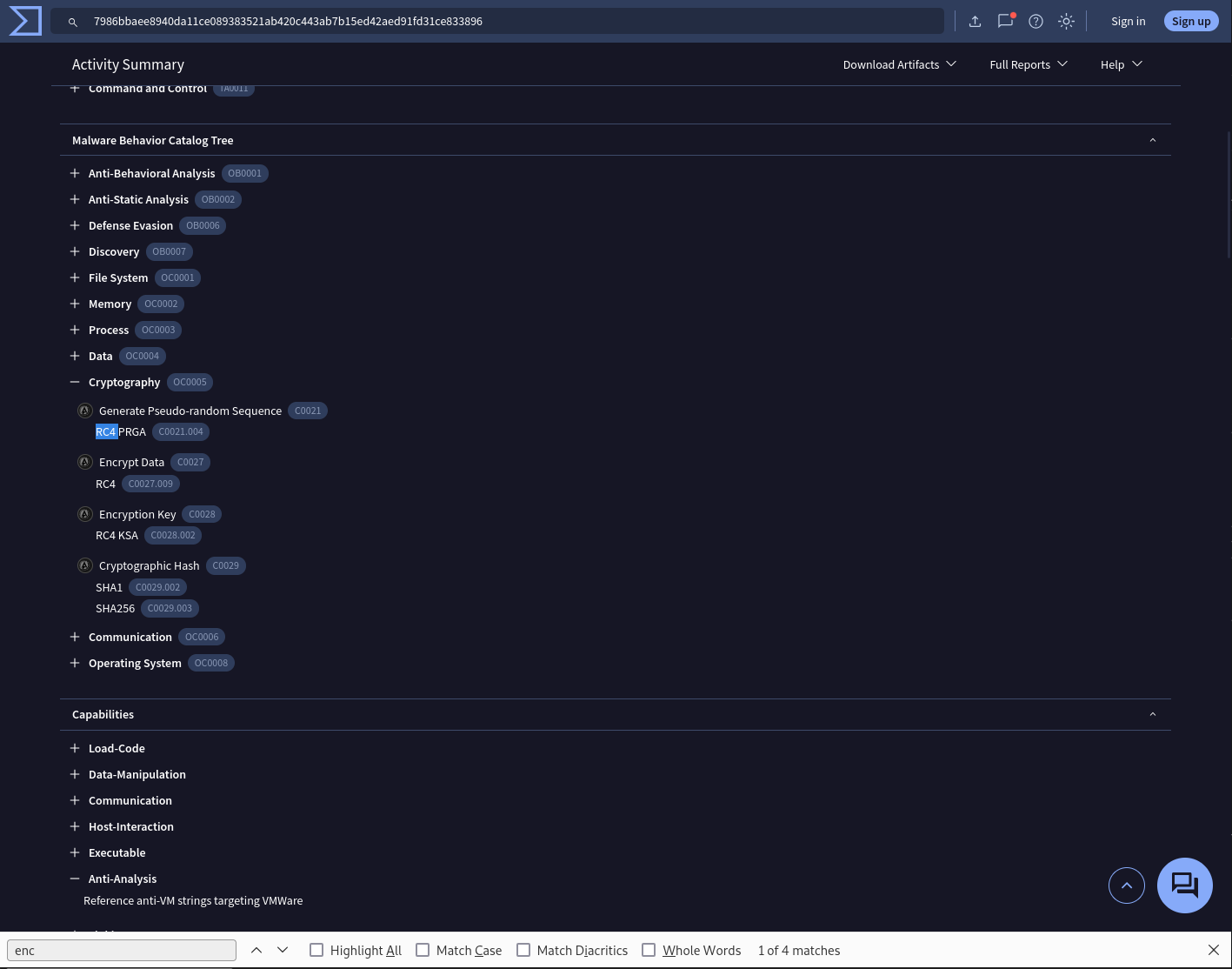Click the RC4 KSA entry
1232x969 pixels.
tap(117, 535)
